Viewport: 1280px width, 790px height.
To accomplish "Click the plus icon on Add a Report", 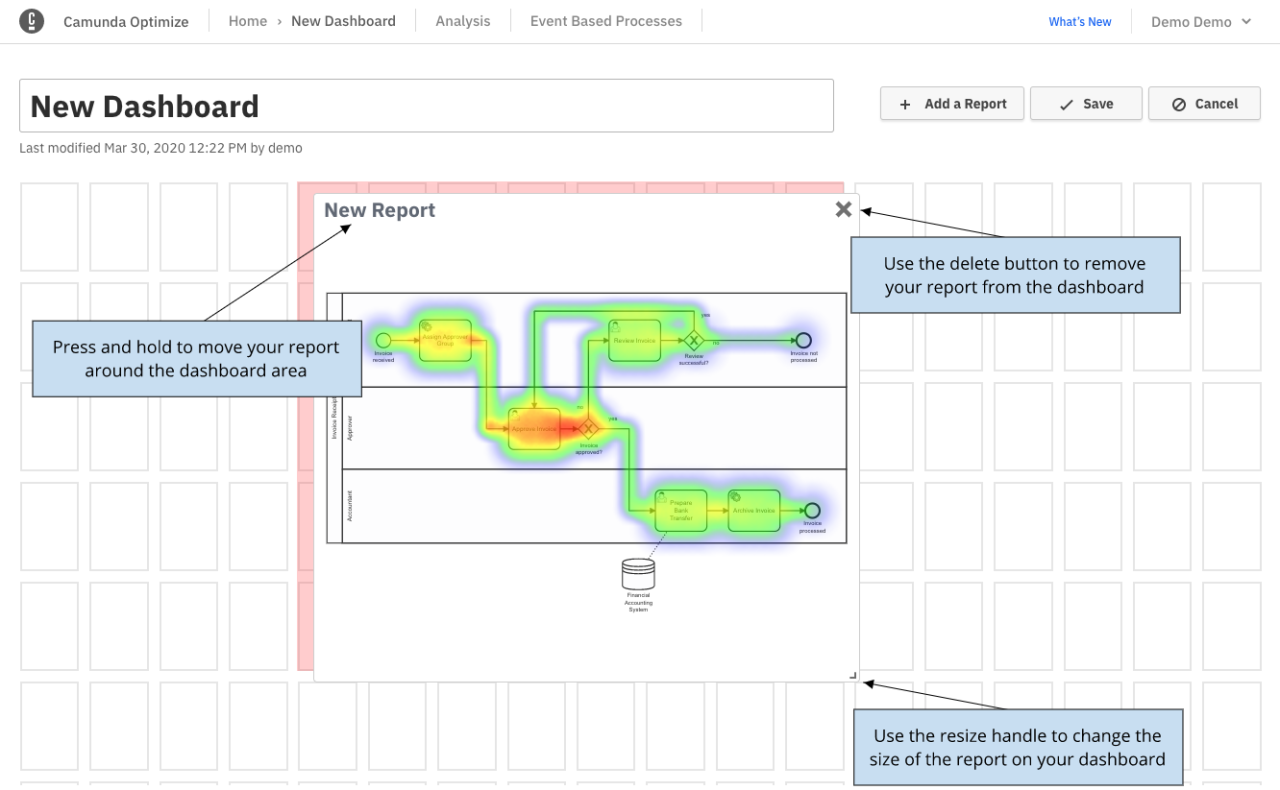I will point(904,103).
